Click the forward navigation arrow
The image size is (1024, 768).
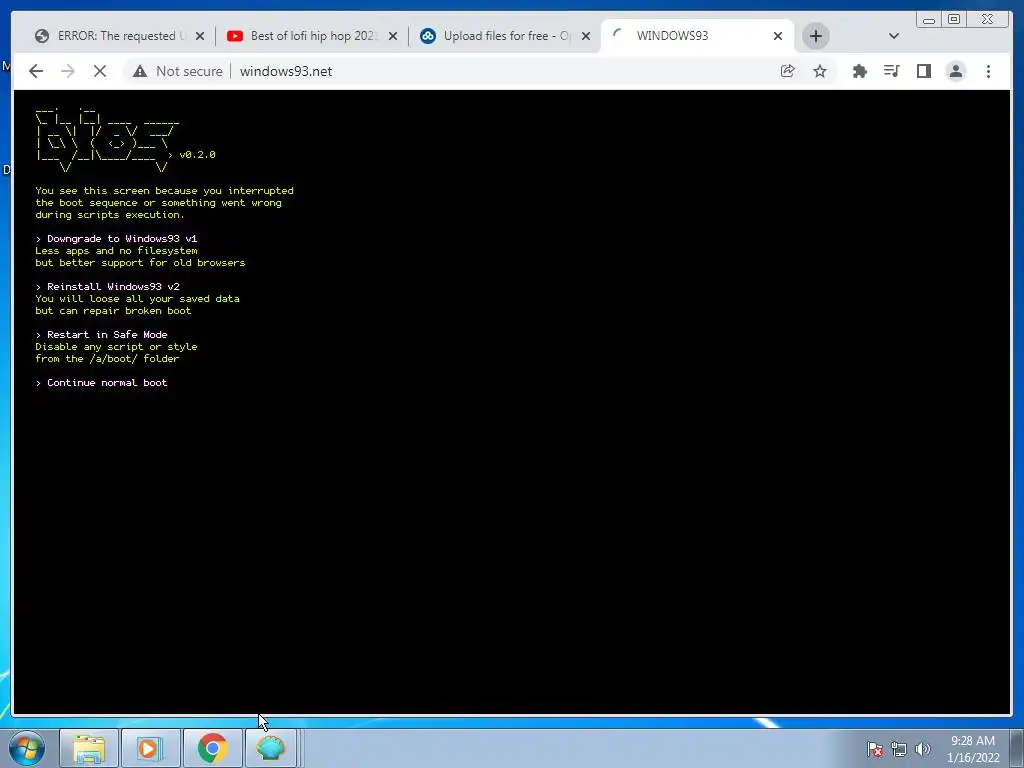click(x=68, y=71)
